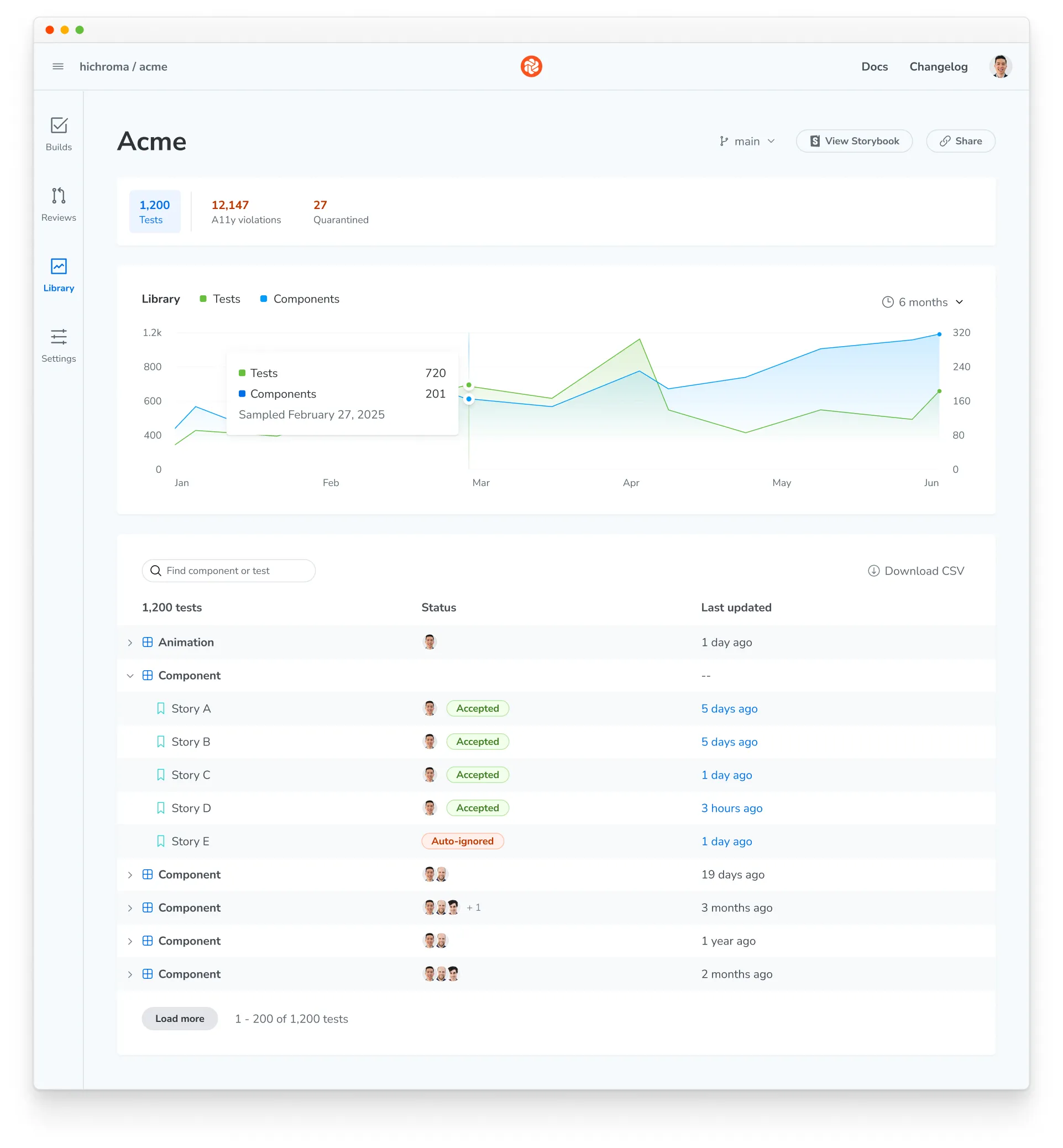Image resolution: width=1063 pixels, height=1148 pixels.
Task: Click the hichroma / acme breadcrumb
Action: click(123, 67)
